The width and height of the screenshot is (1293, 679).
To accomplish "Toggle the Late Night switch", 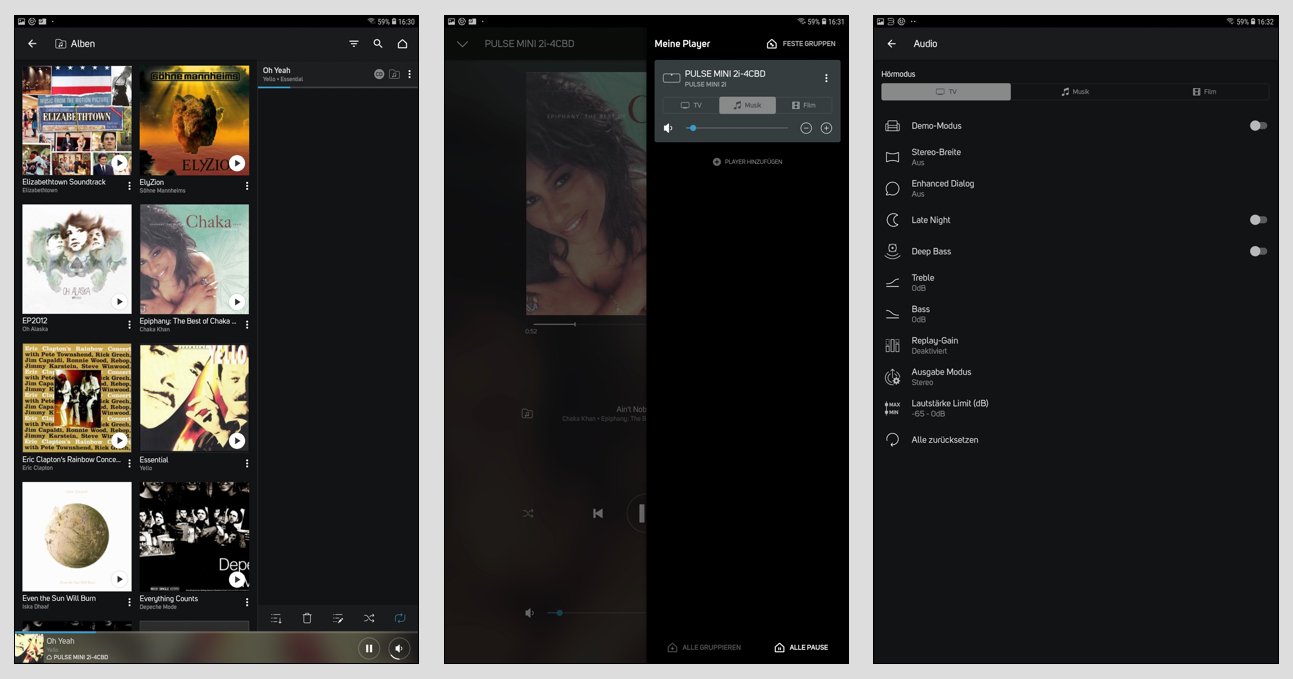I will (1258, 220).
